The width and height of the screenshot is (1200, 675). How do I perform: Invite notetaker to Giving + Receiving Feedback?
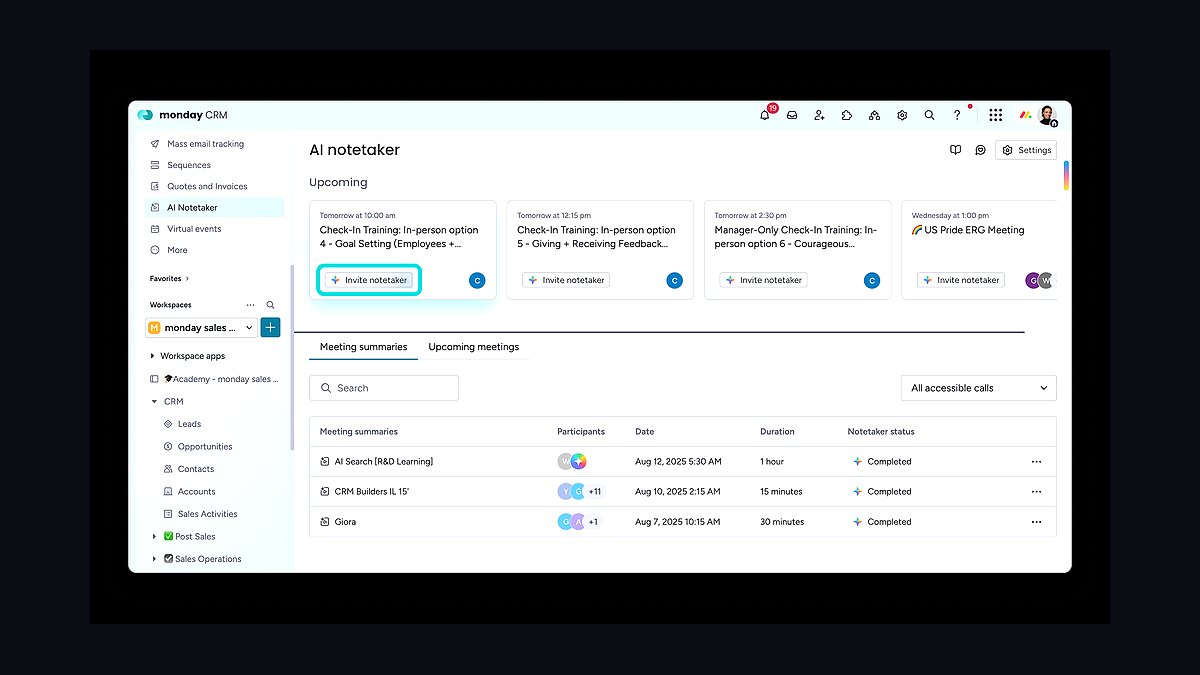click(566, 280)
